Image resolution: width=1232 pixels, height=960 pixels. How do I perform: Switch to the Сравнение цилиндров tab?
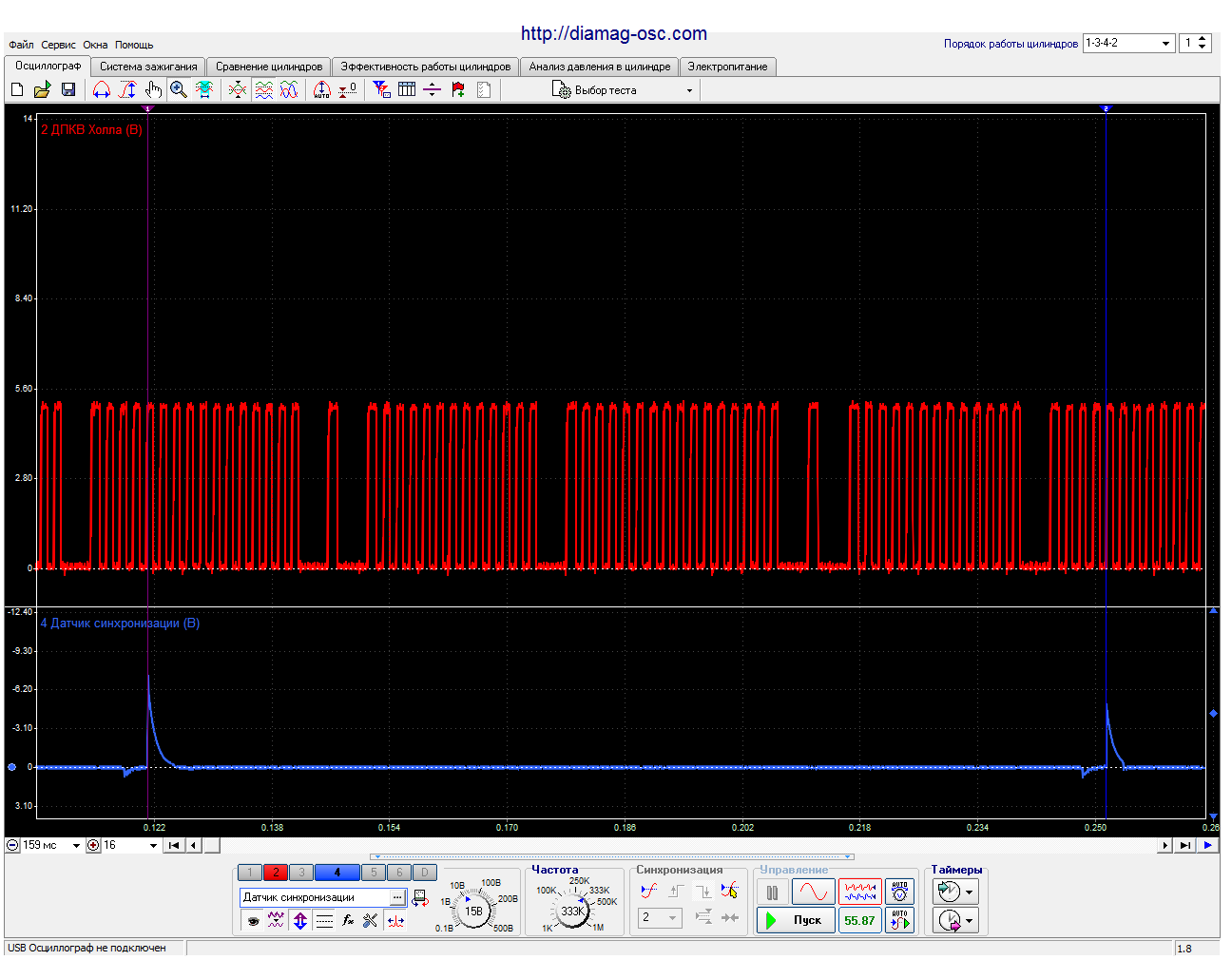click(269, 67)
